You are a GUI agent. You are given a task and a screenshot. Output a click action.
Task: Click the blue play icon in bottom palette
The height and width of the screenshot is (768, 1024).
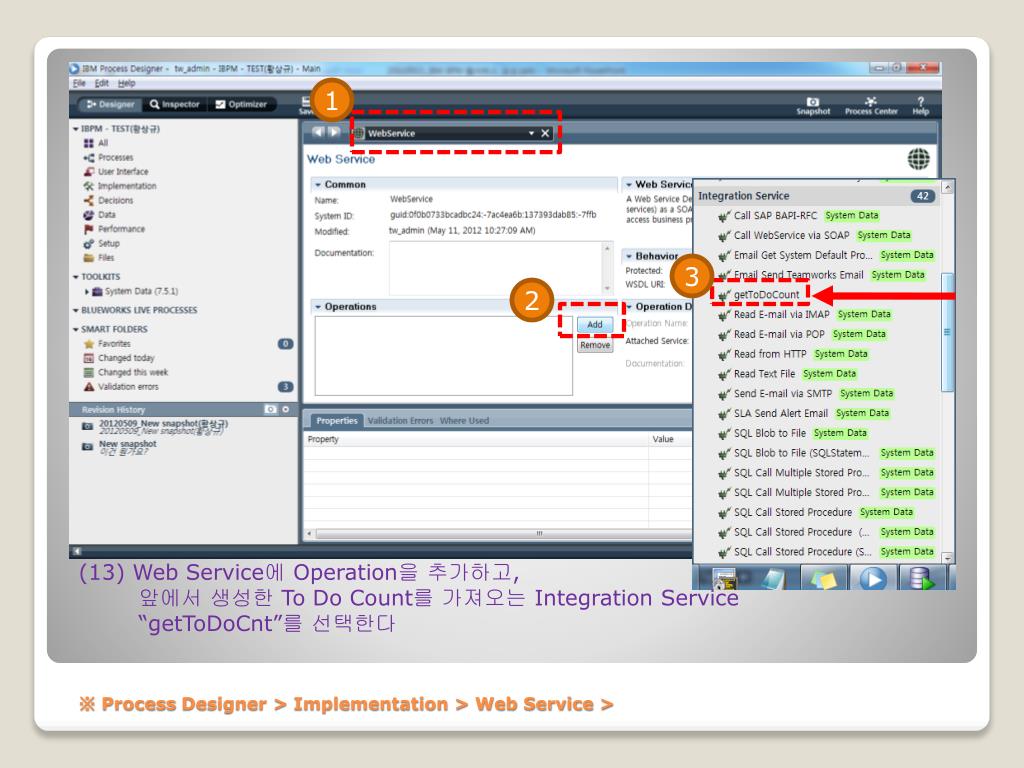point(872,579)
